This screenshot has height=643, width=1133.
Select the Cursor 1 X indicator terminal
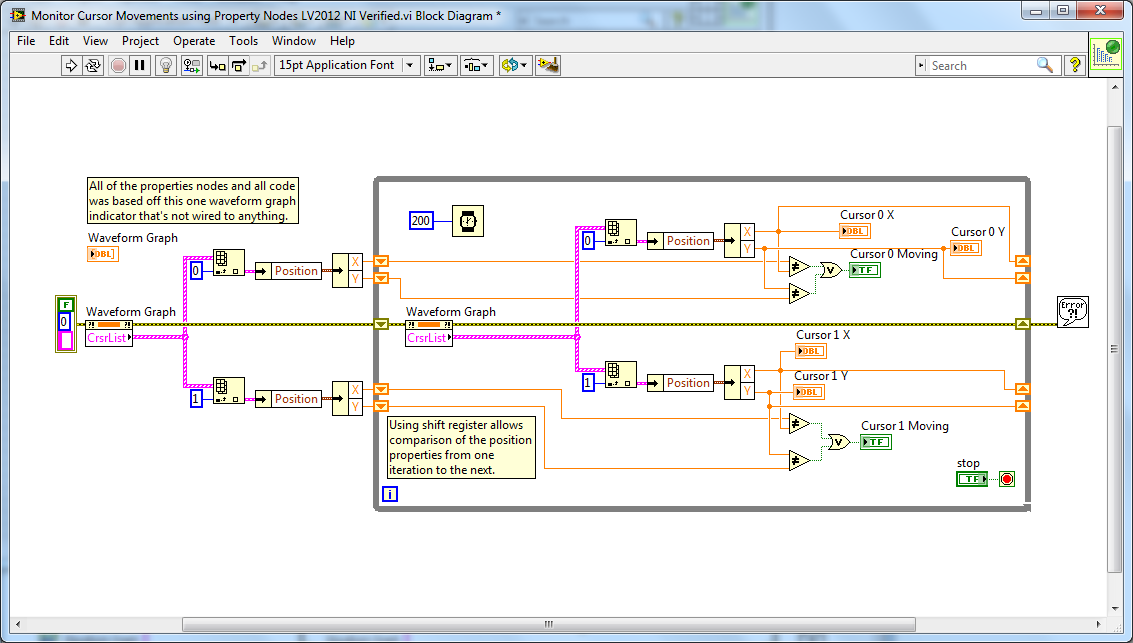pyautogui.click(x=810, y=351)
